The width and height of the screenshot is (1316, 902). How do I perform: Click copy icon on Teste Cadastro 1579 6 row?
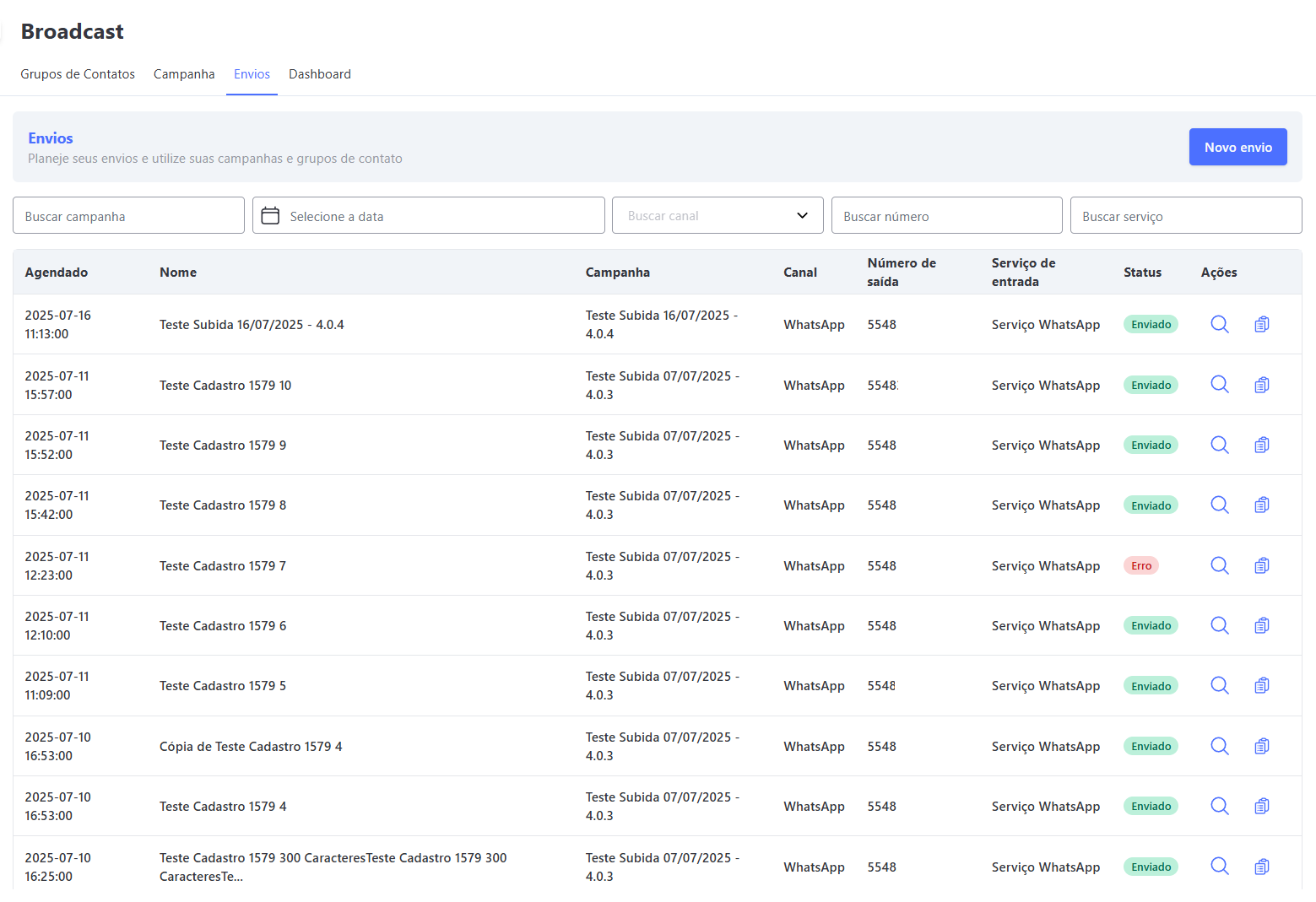tap(1262, 625)
